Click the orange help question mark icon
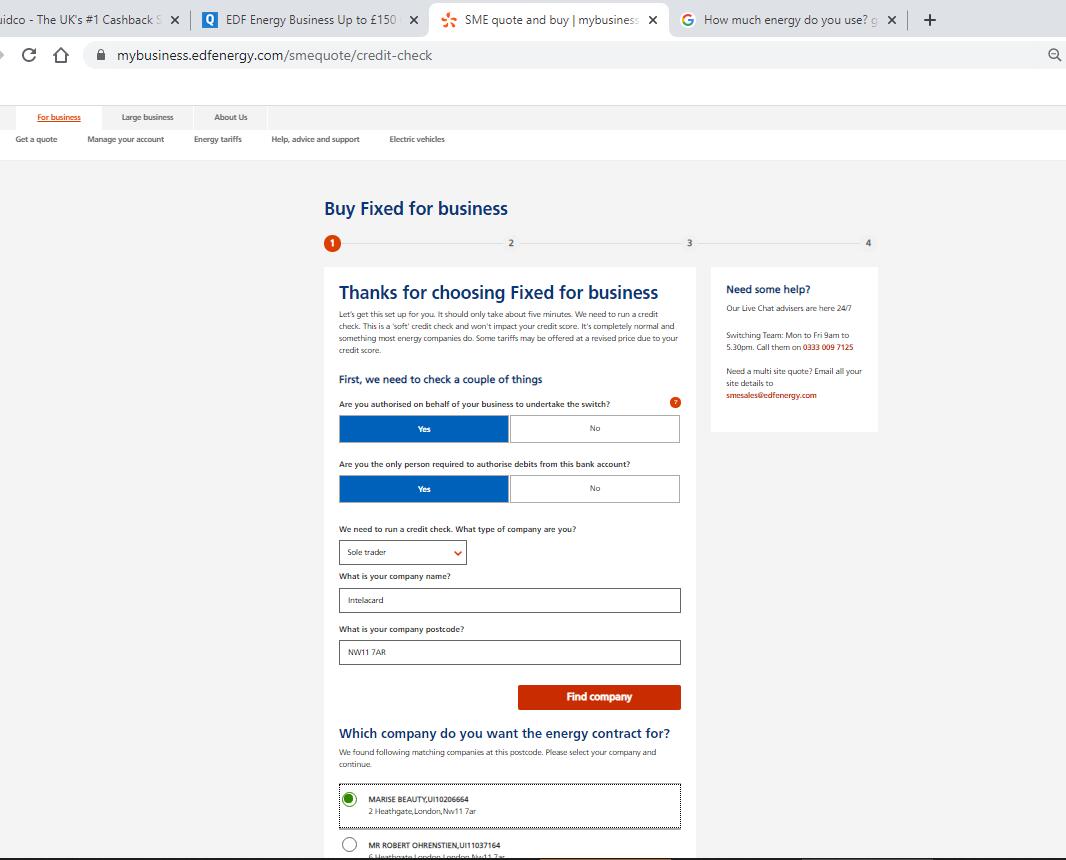Viewport: 1066px width, 860px height. tap(675, 402)
